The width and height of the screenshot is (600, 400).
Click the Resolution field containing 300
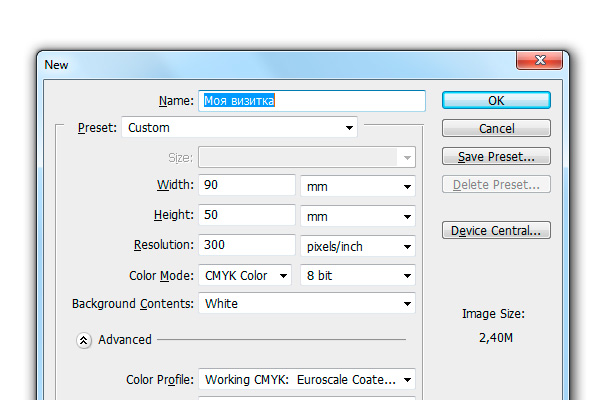click(x=247, y=245)
